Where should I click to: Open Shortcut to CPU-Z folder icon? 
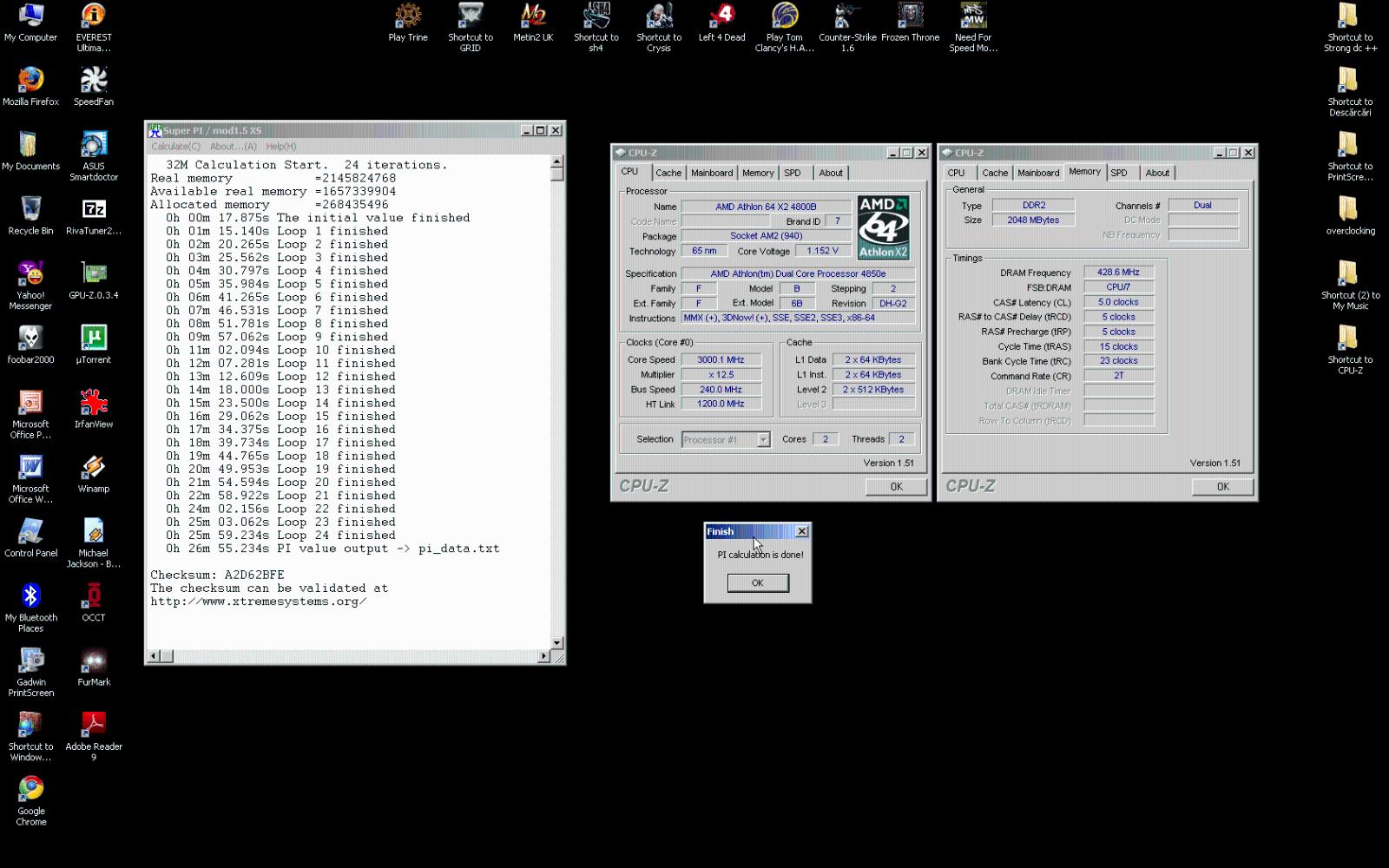coord(1350,349)
